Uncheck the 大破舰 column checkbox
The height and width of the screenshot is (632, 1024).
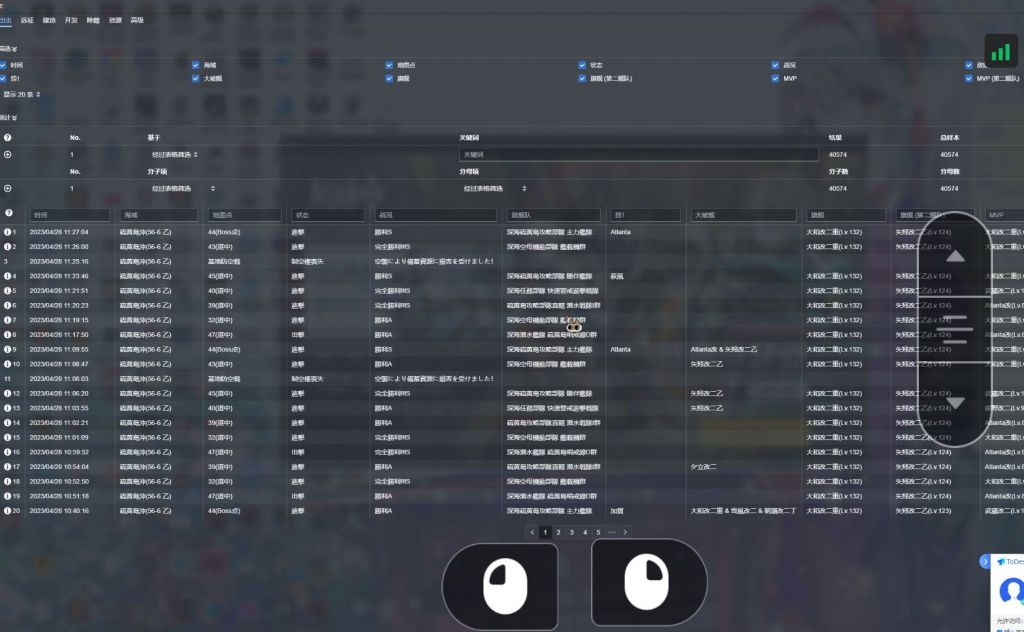(196, 78)
